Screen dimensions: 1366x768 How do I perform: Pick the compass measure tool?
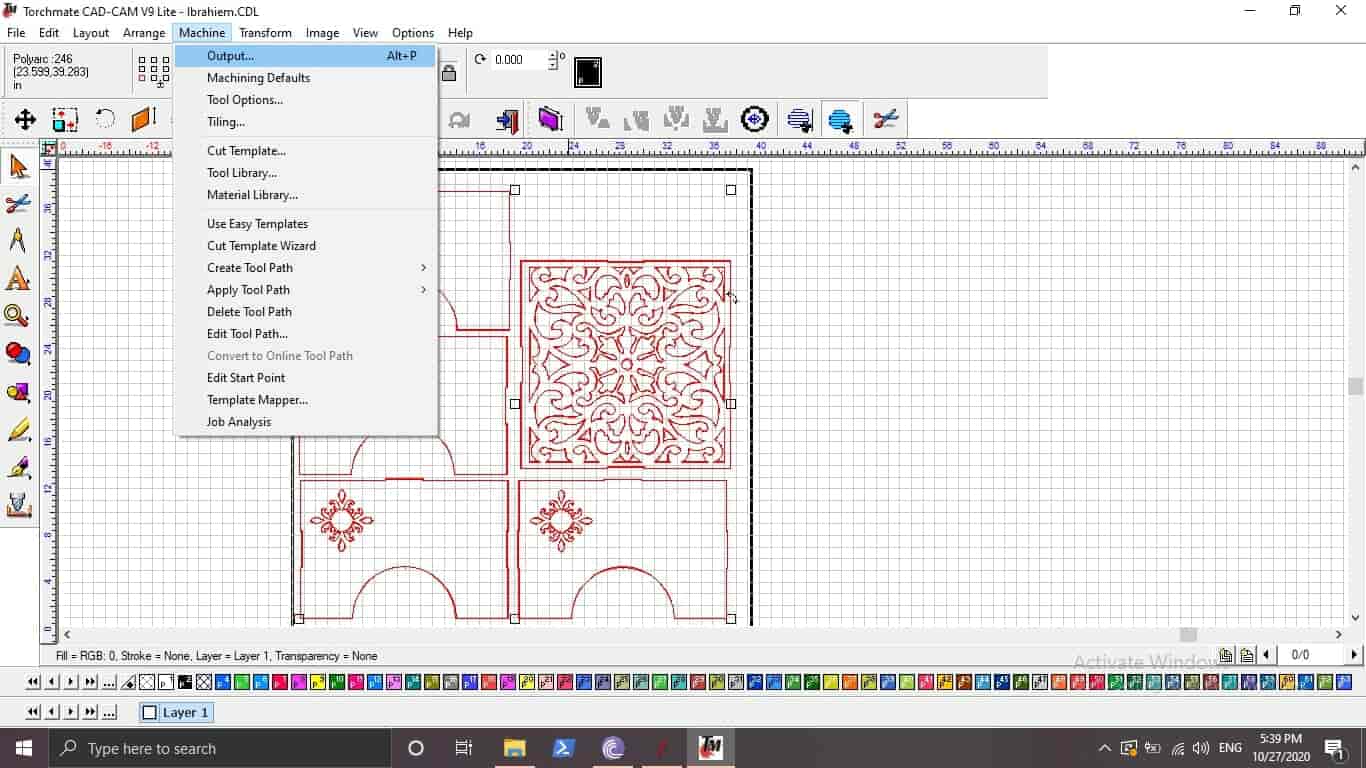click(18, 241)
